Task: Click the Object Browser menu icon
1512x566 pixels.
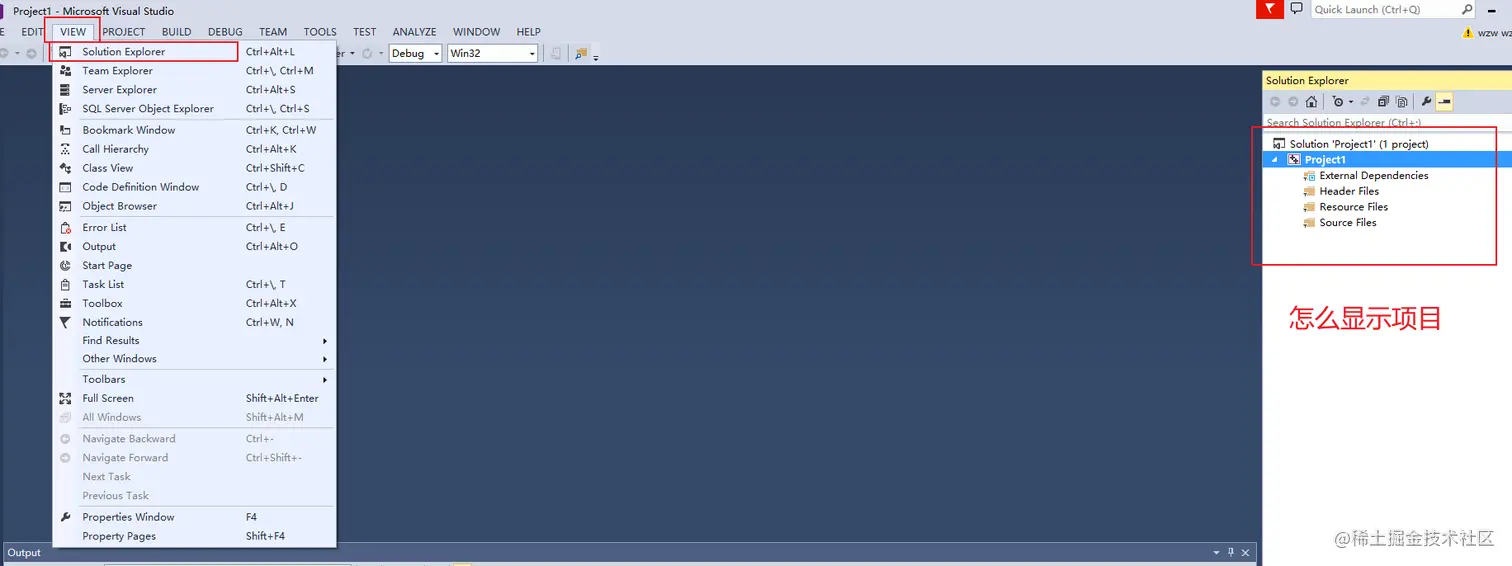Action: coord(65,207)
